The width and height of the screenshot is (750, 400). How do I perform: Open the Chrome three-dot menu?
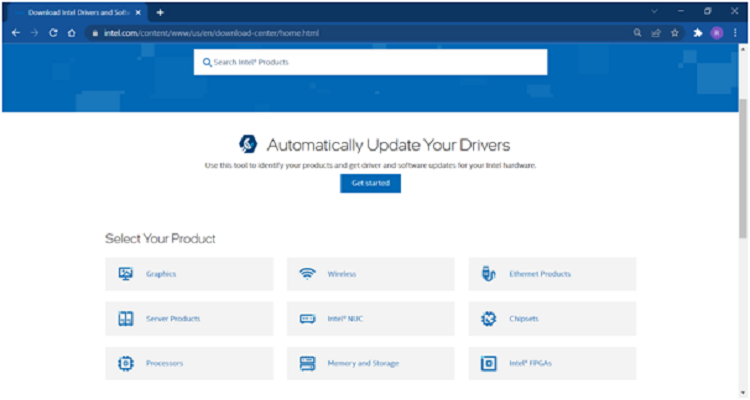[x=735, y=33]
